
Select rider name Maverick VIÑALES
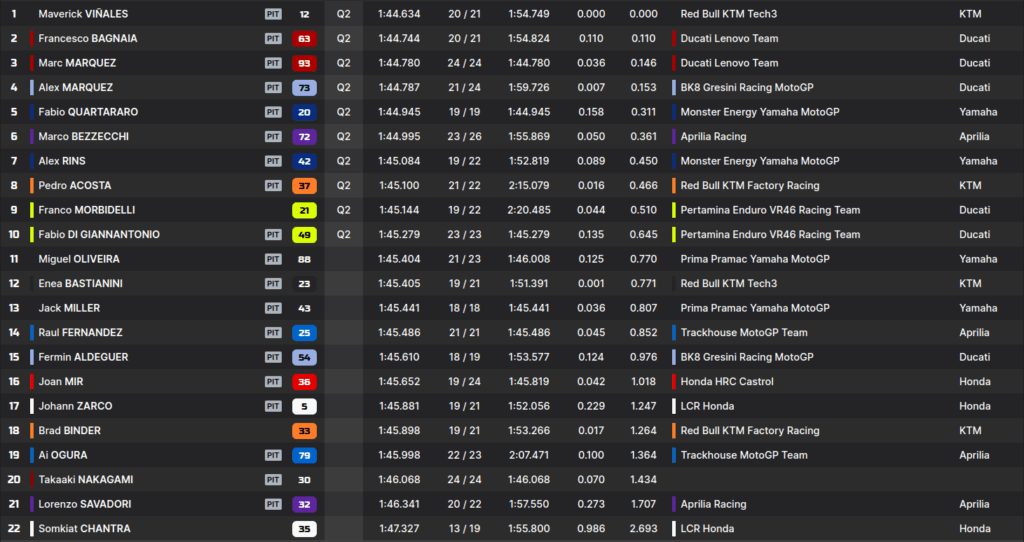point(83,14)
